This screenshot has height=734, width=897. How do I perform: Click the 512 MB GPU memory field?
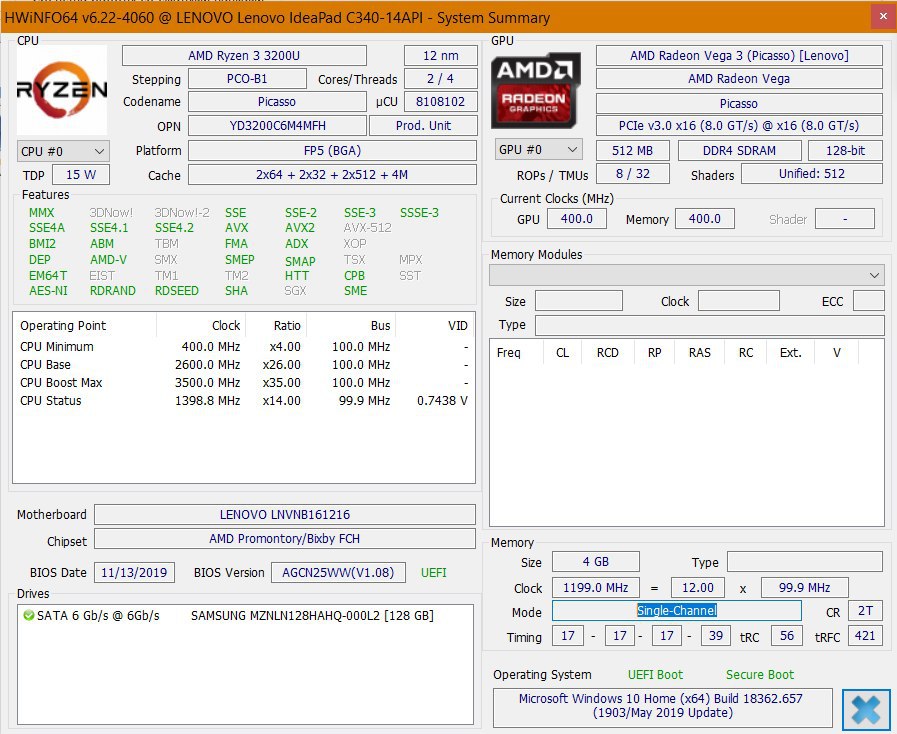(x=633, y=150)
